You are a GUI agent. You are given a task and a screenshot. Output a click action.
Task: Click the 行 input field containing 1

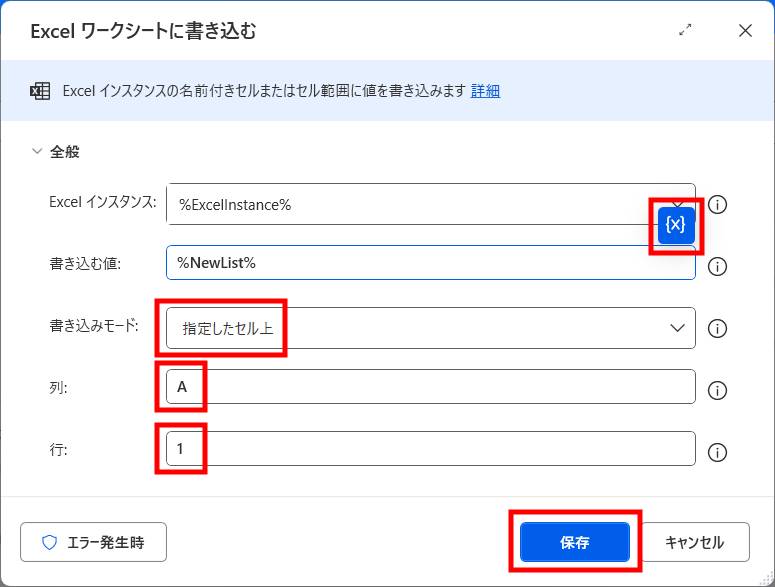pyautogui.click(x=431, y=449)
